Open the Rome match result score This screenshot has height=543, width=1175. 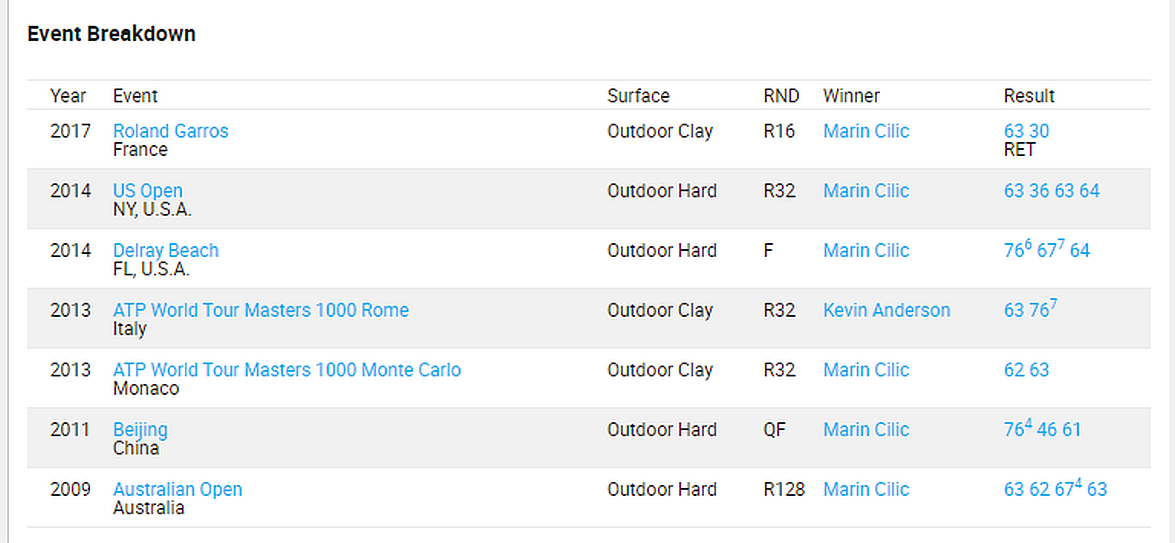tap(1030, 310)
